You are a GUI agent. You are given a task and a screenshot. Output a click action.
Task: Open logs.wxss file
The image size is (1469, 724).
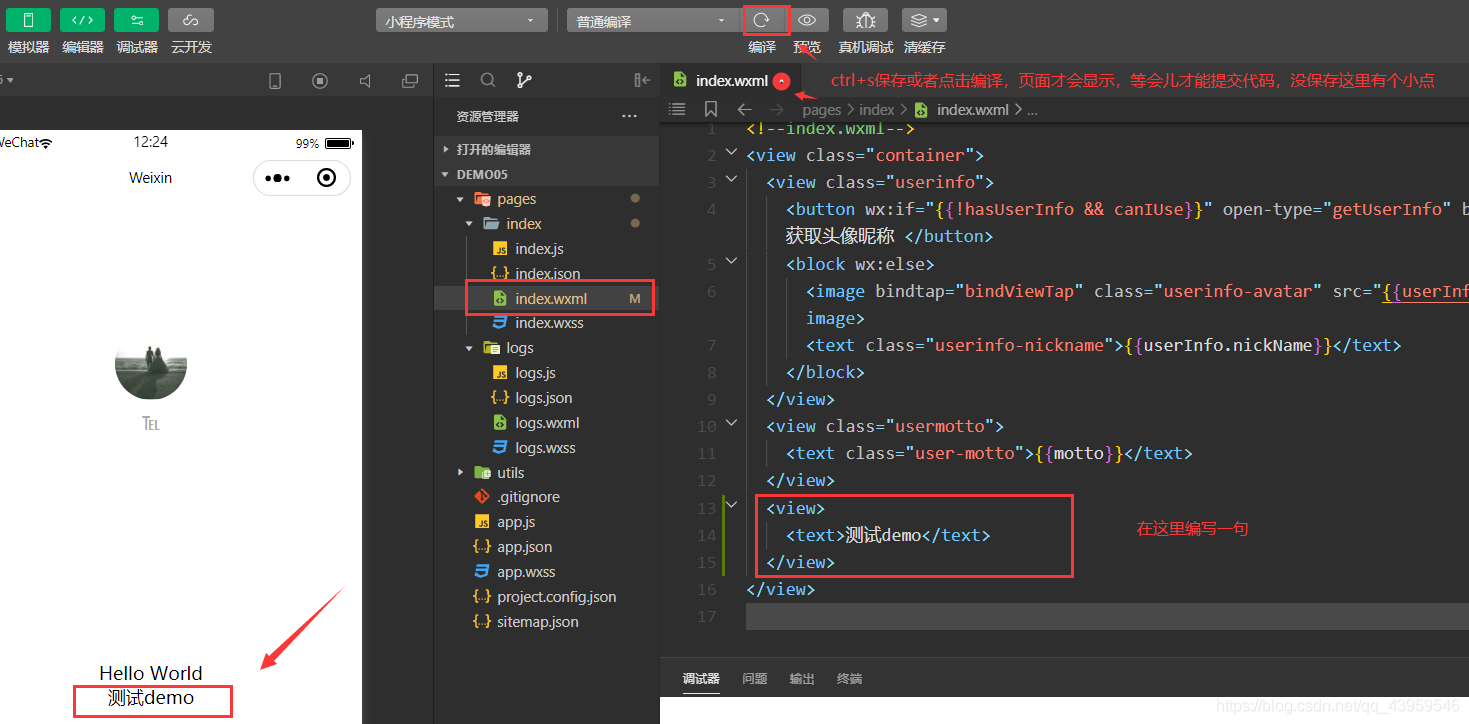coord(546,448)
